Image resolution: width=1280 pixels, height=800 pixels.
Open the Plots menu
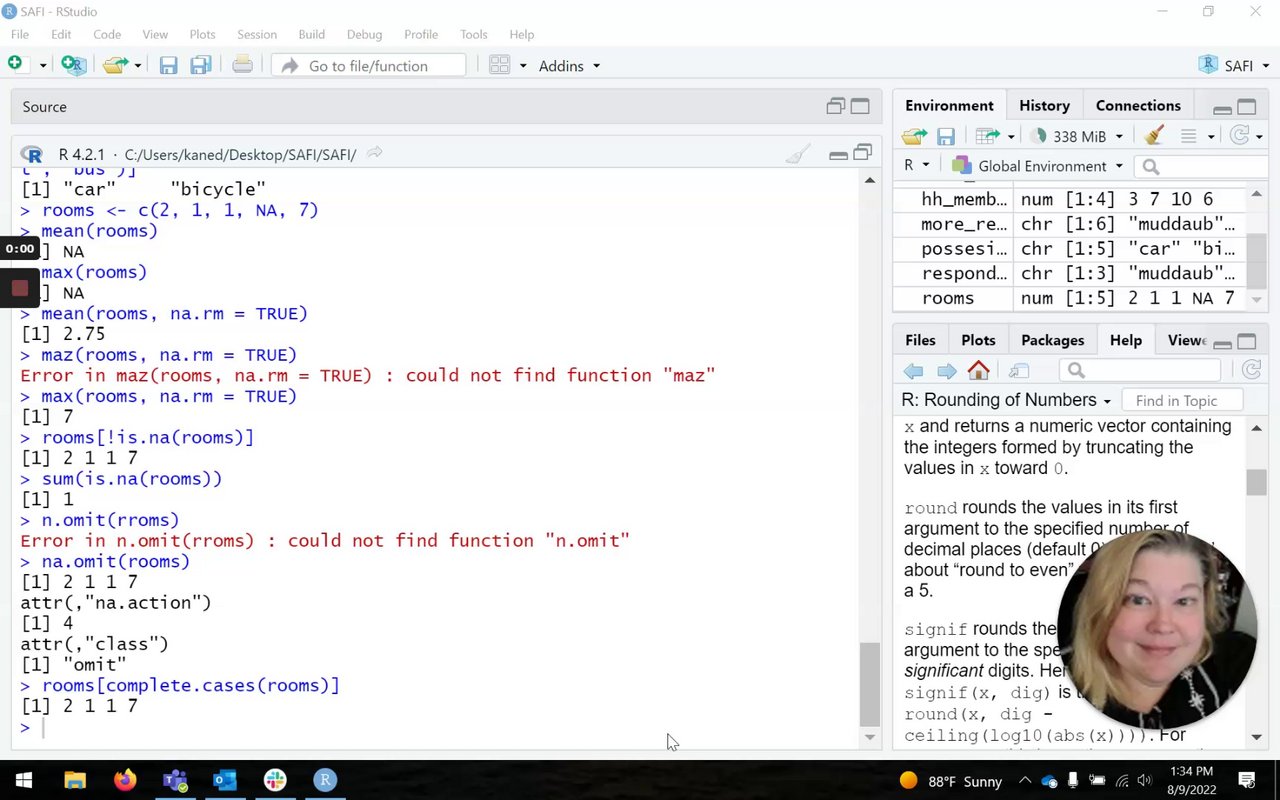tap(203, 34)
